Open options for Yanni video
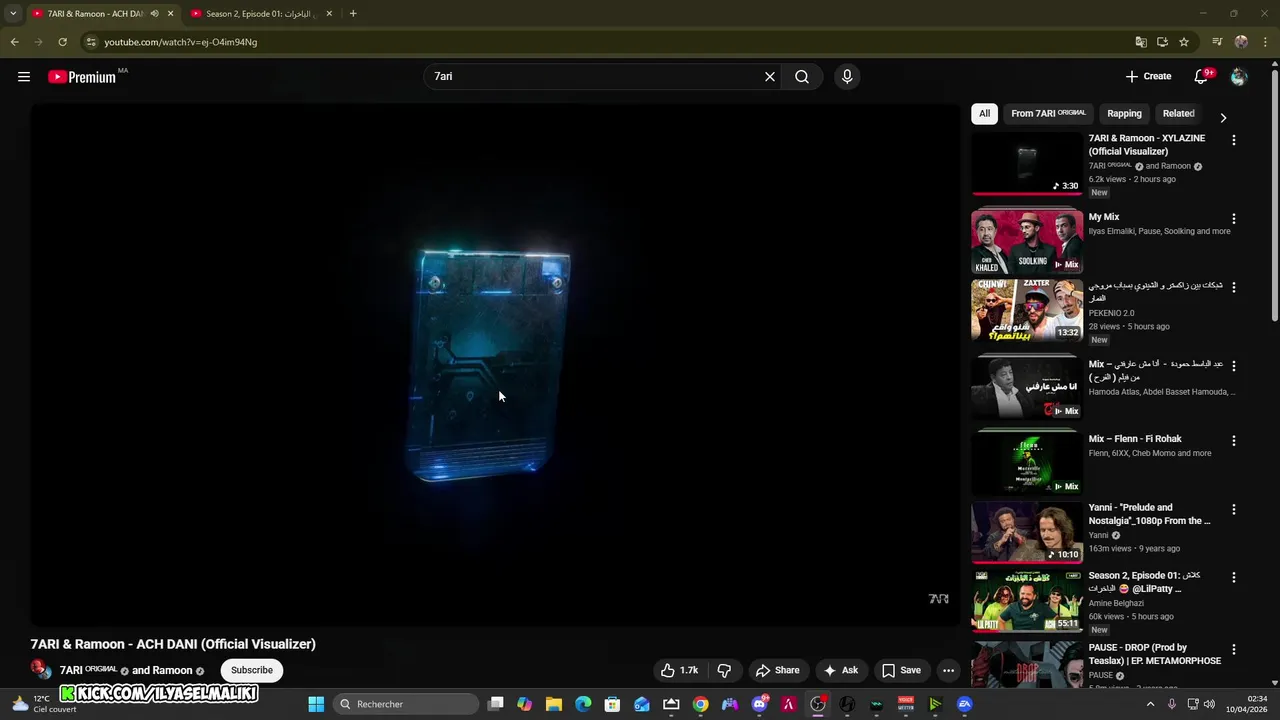This screenshot has height=720, width=1280. coord(1233,509)
